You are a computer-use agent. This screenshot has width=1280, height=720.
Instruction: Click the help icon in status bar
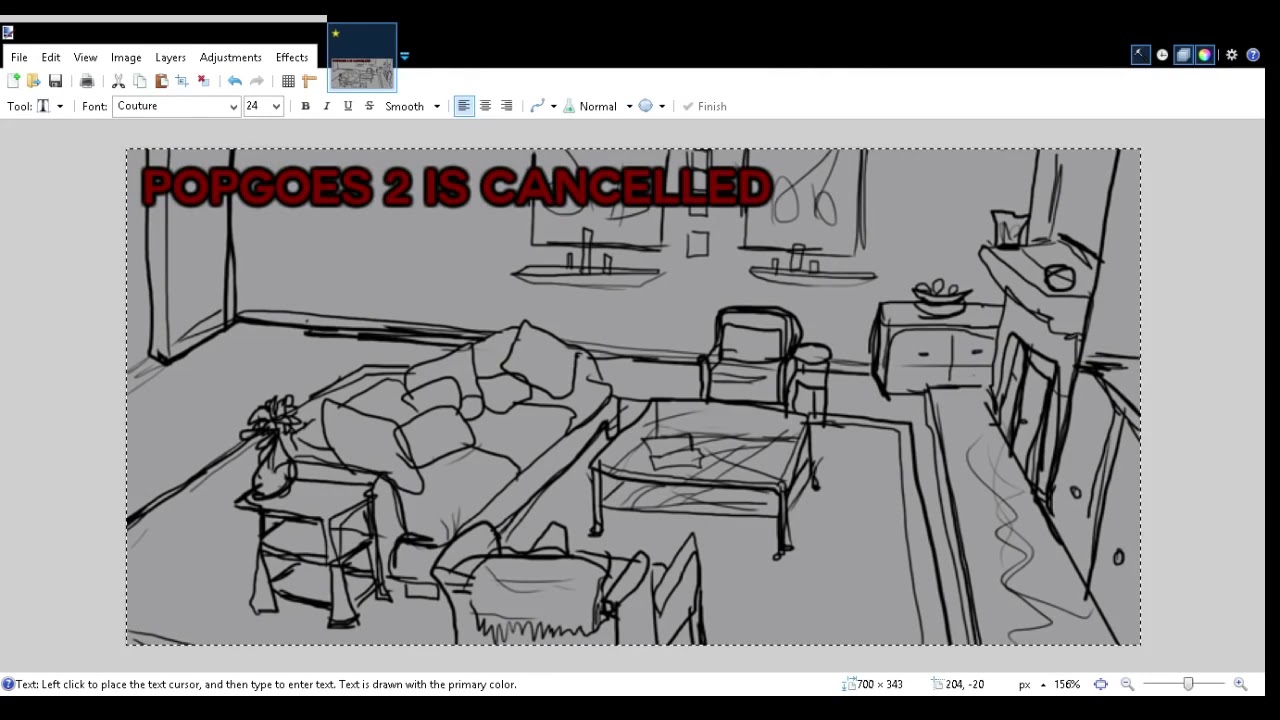8,685
